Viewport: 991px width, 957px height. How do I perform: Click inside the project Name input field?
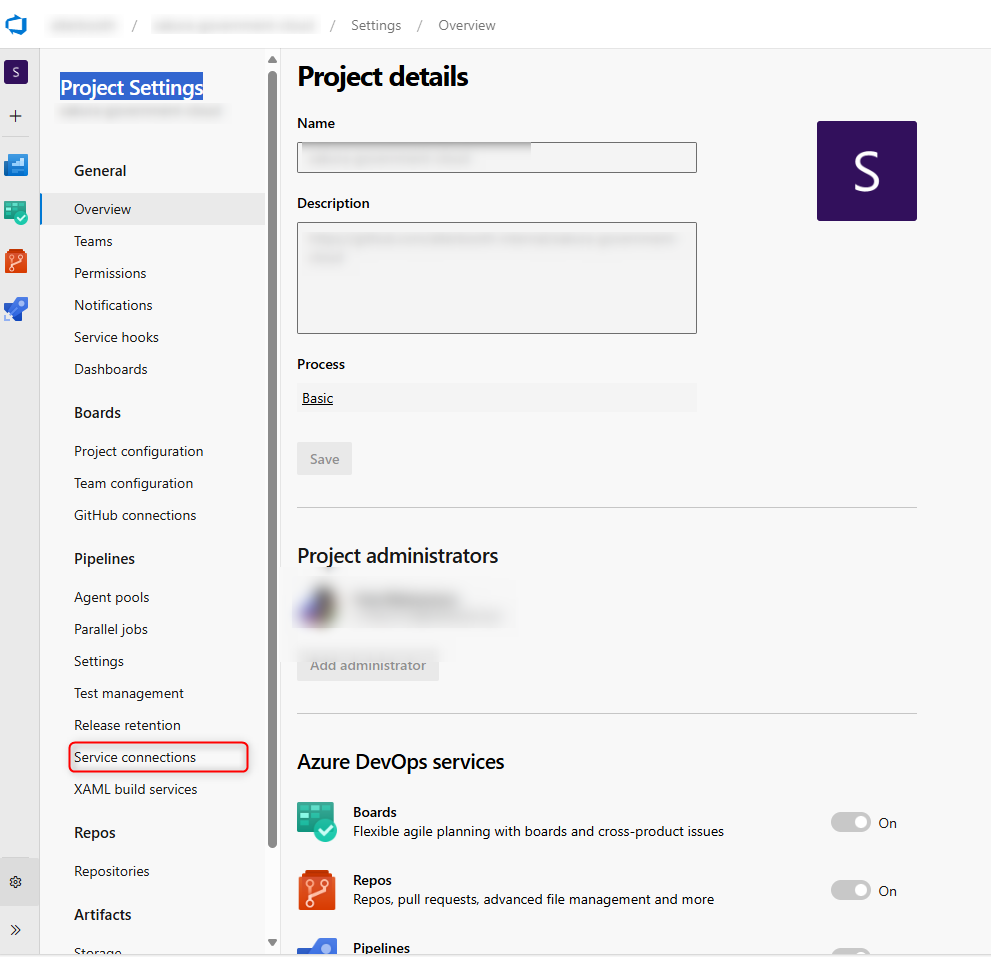(x=496, y=157)
